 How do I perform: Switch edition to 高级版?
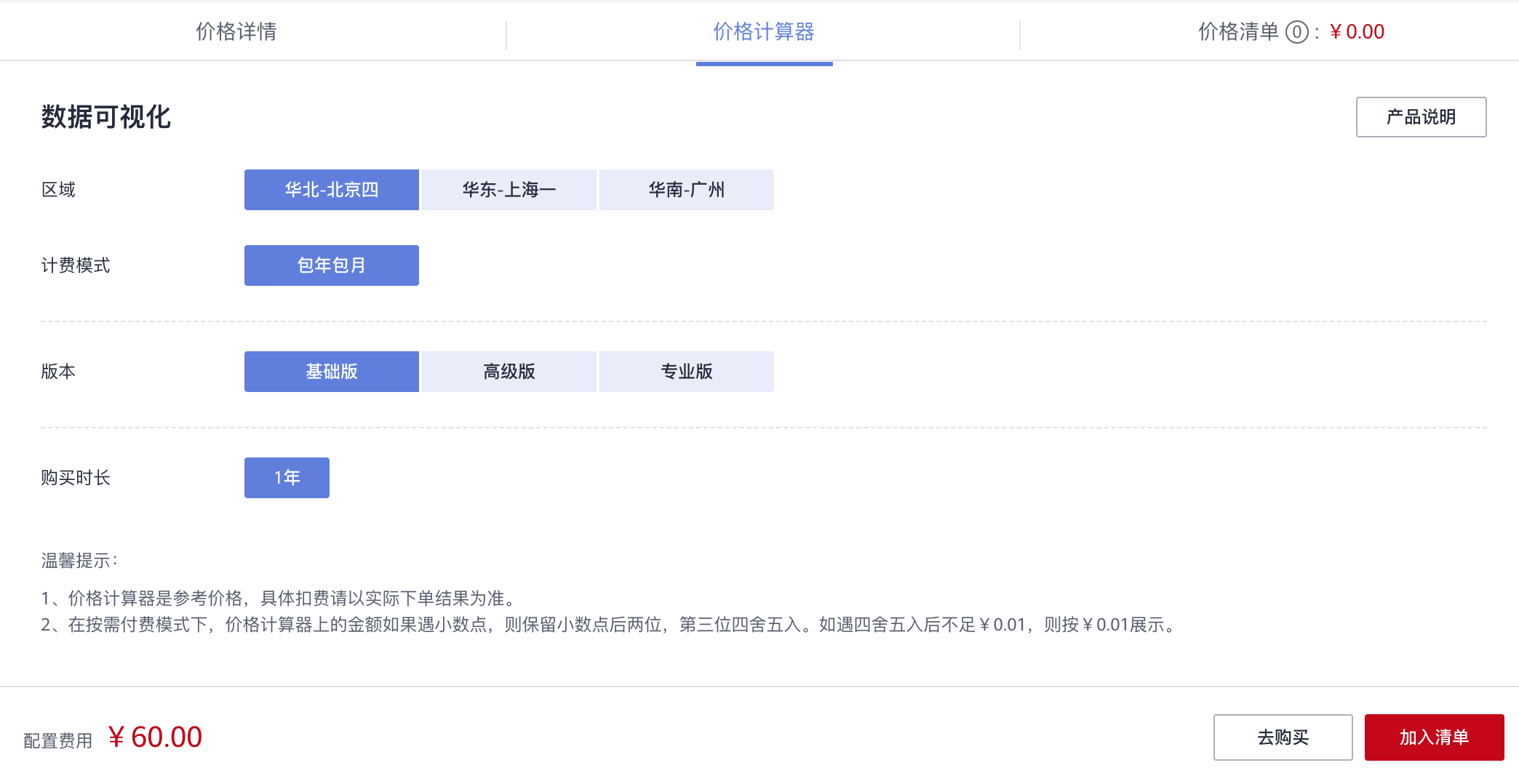(509, 372)
